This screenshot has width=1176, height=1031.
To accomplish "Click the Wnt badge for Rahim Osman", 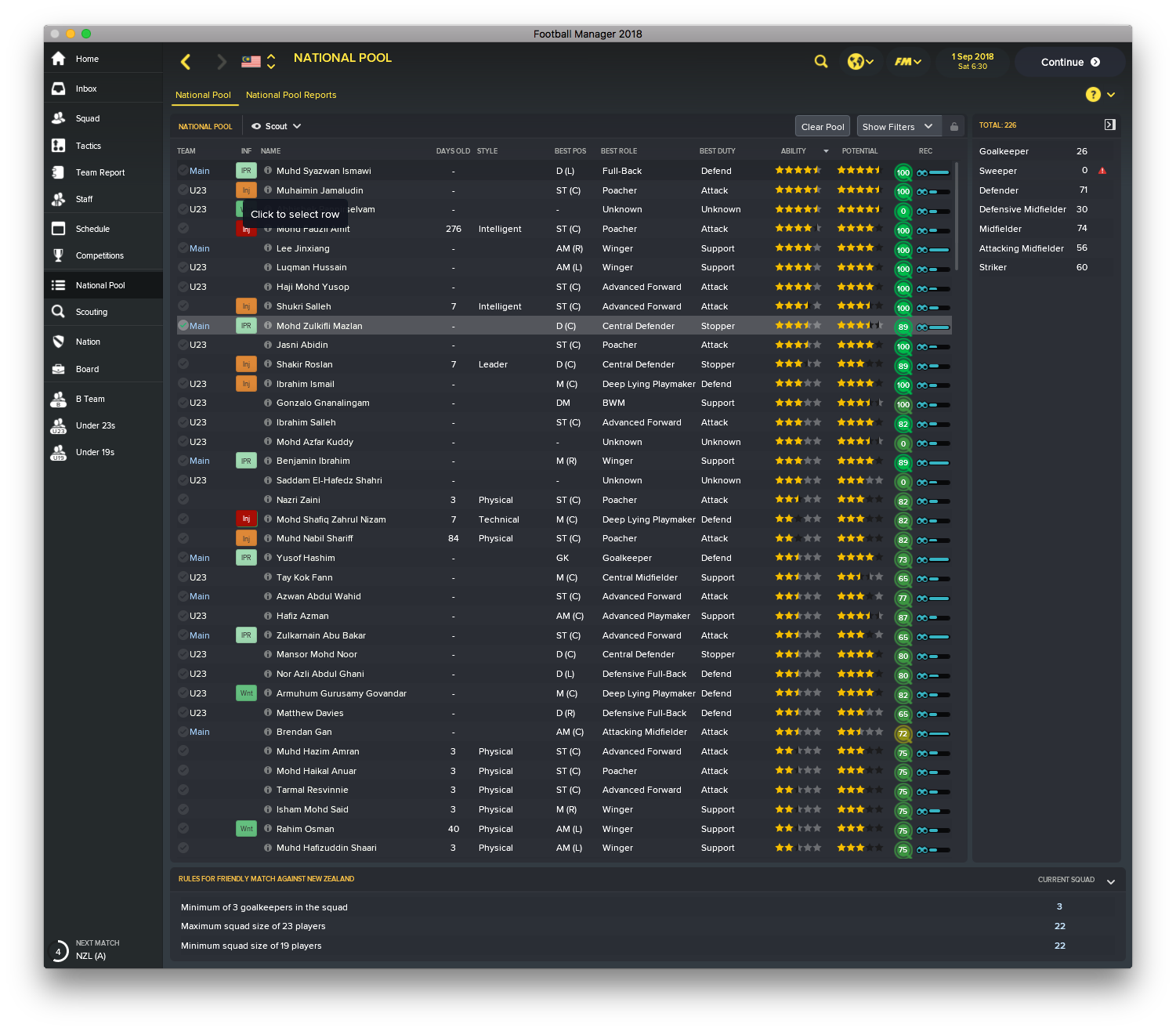I will point(246,829).
